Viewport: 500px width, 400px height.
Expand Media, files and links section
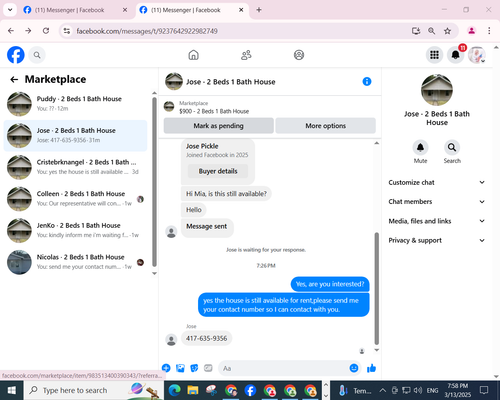click(x=436, y=221)
